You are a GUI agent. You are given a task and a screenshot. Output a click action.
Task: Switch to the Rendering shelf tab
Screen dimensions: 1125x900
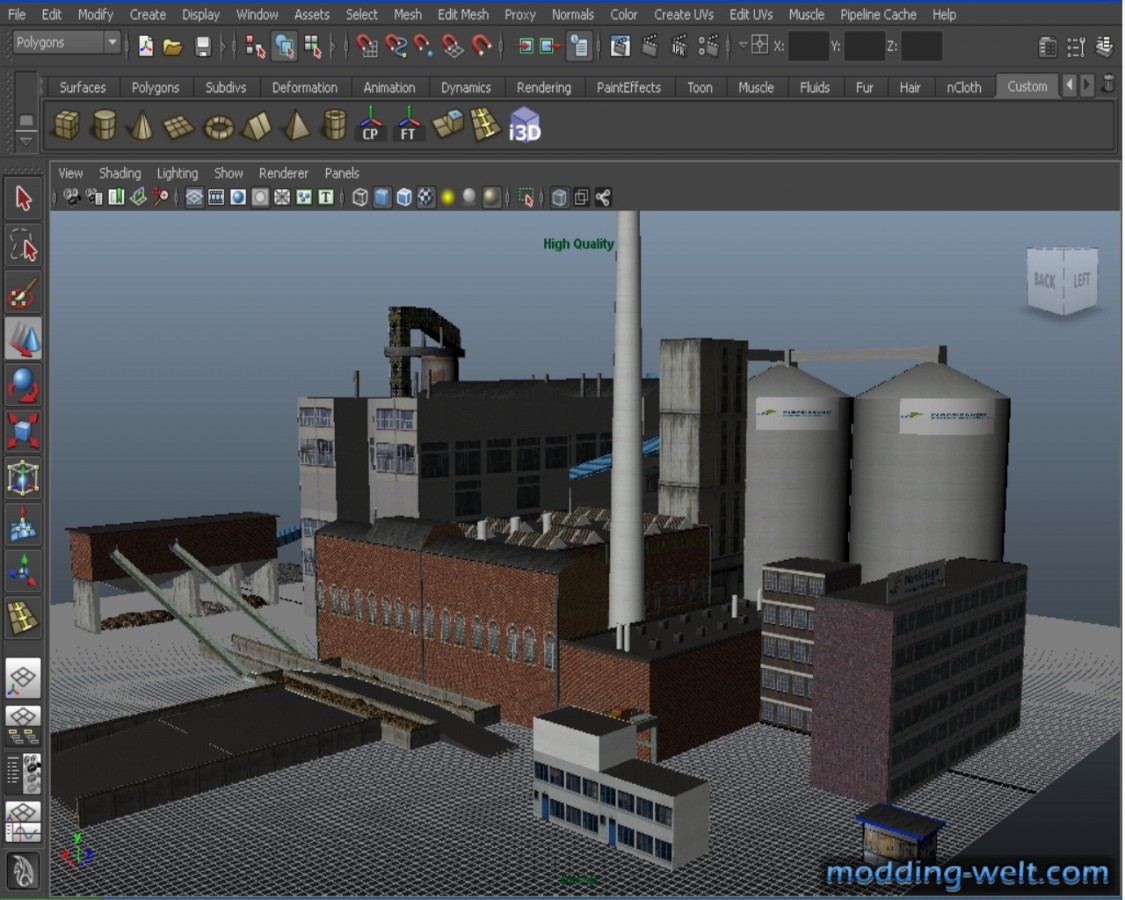point(544,88)
